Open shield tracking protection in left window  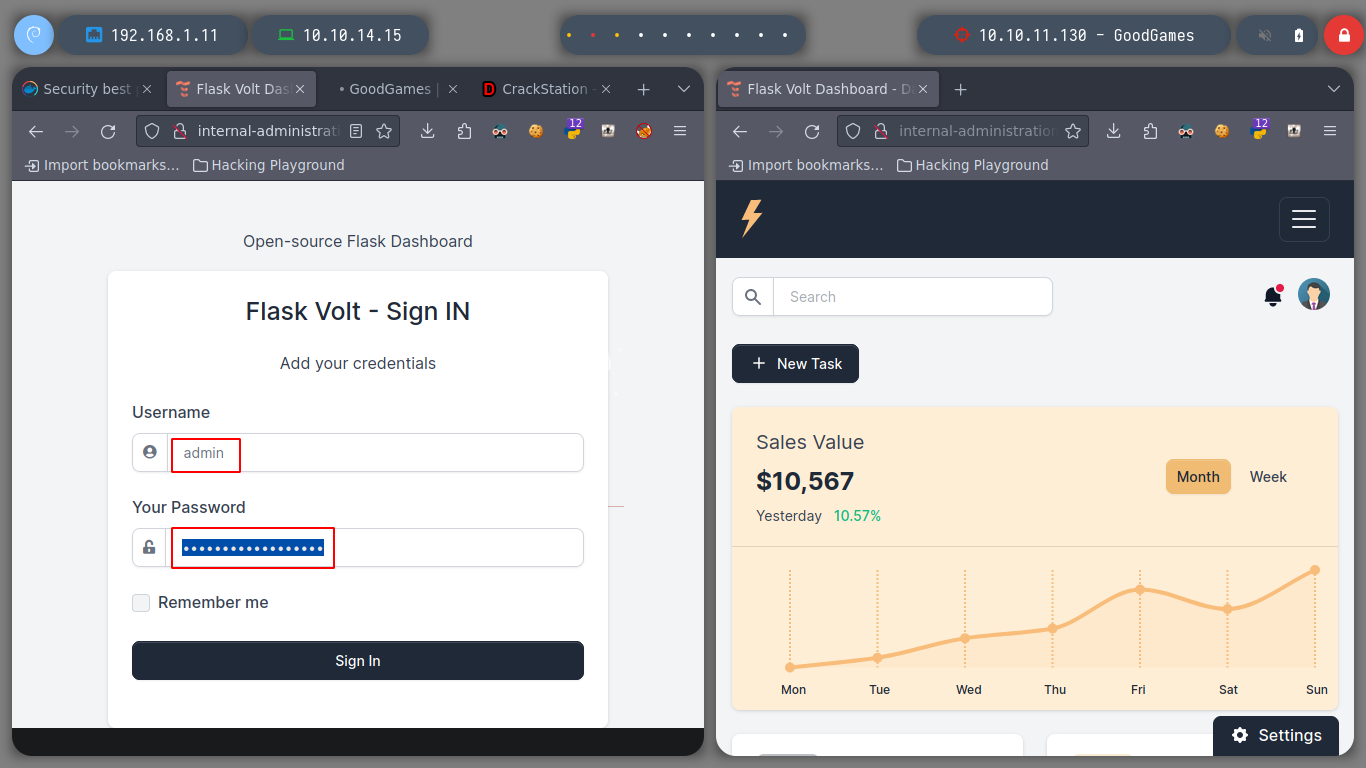click(152, 131)
